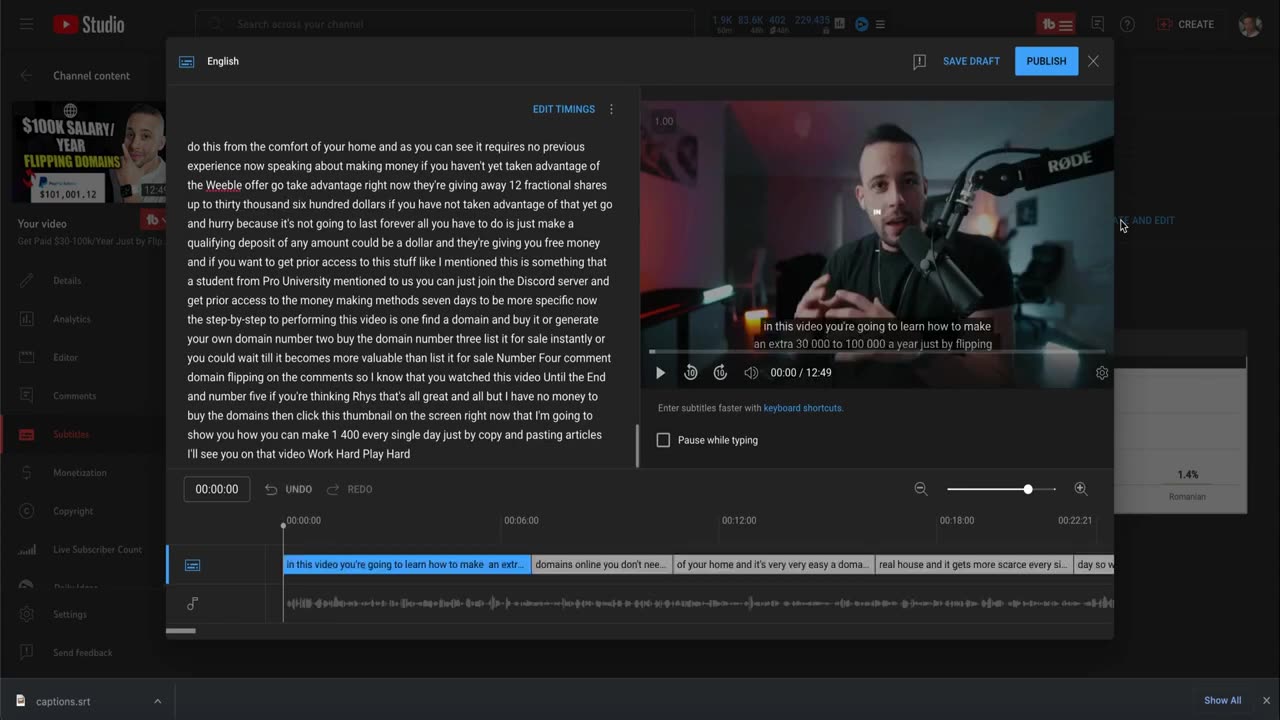Click the YouTube Studio logo
Screen dimensions: 1280x720
pos(89,24)
